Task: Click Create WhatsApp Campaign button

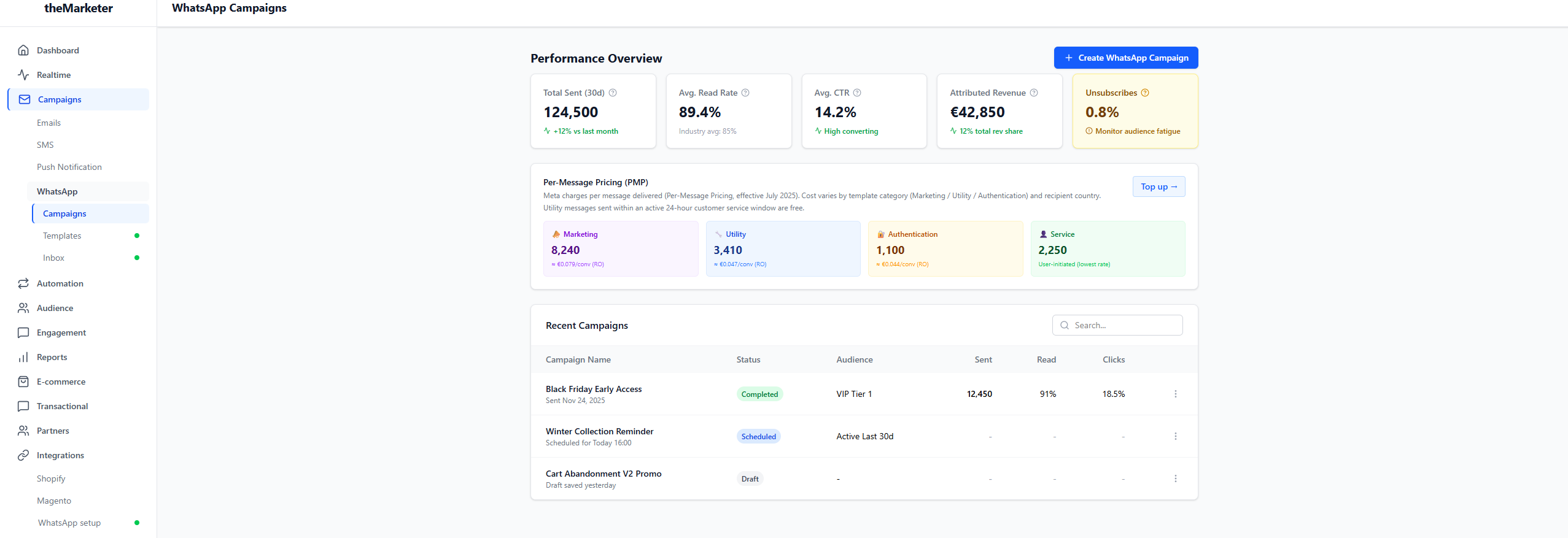Action: [1126, 58]
